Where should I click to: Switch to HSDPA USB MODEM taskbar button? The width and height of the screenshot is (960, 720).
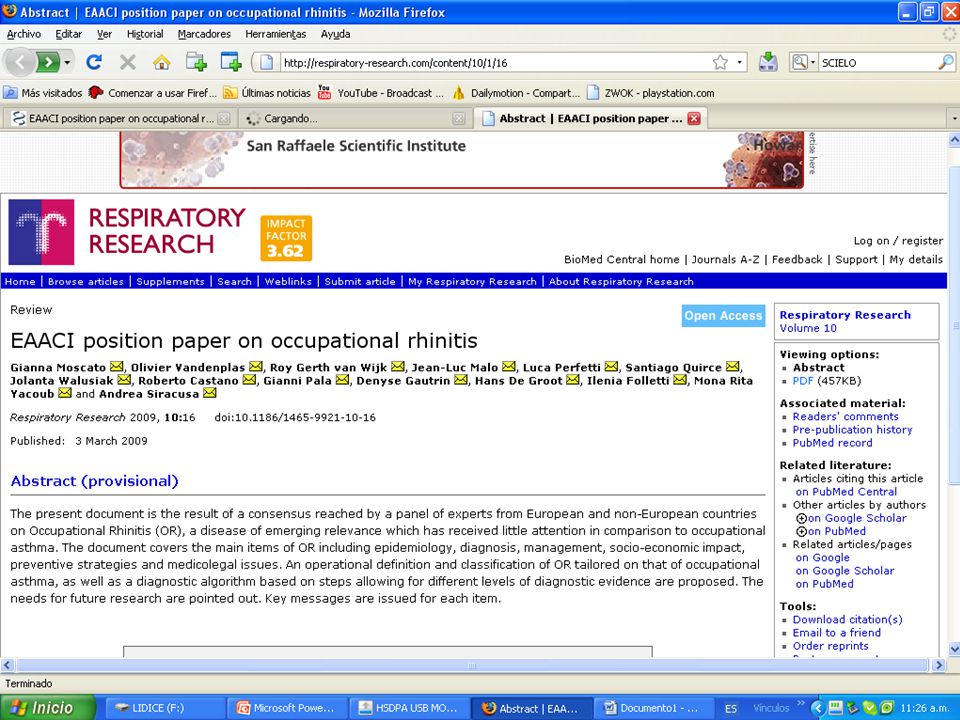(409, 708)
